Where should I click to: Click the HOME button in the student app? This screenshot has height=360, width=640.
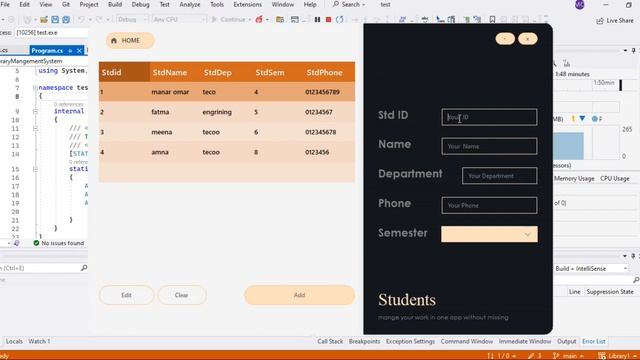click(x=130, y=40)
